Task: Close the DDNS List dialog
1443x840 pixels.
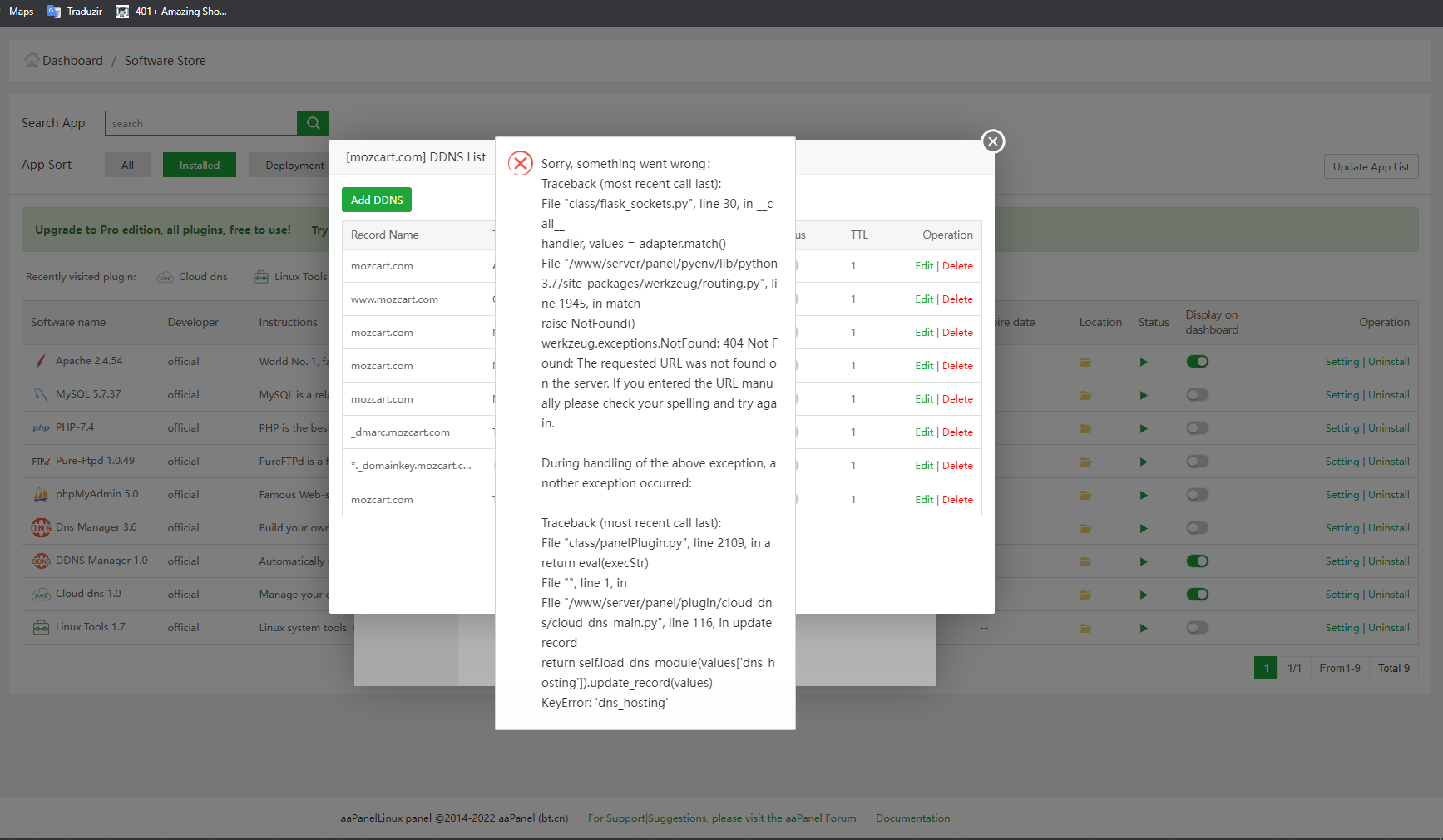Action: tap(992, 141)
